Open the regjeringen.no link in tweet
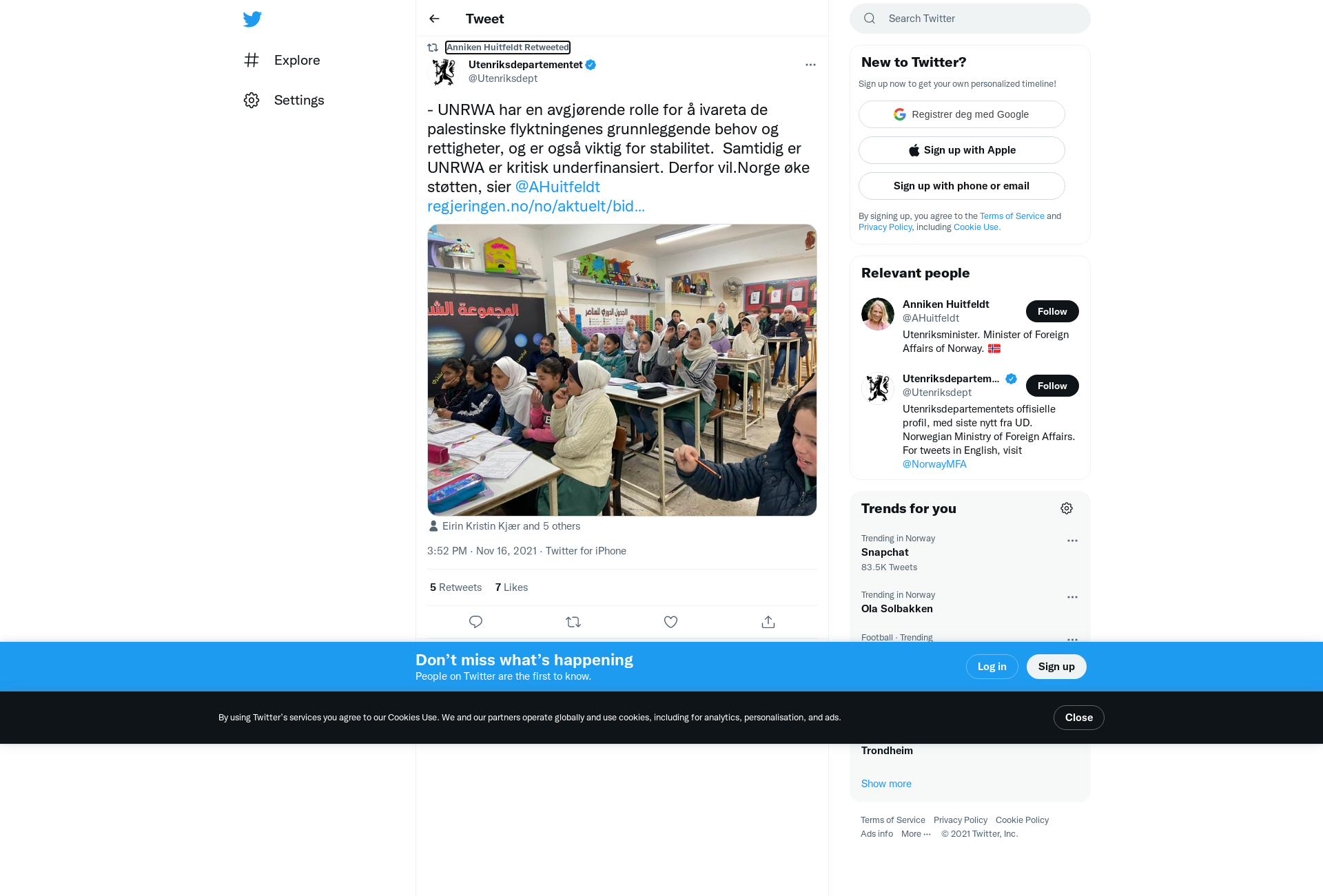This screenshot has width=1323, height=896. [x=536, y=206]
